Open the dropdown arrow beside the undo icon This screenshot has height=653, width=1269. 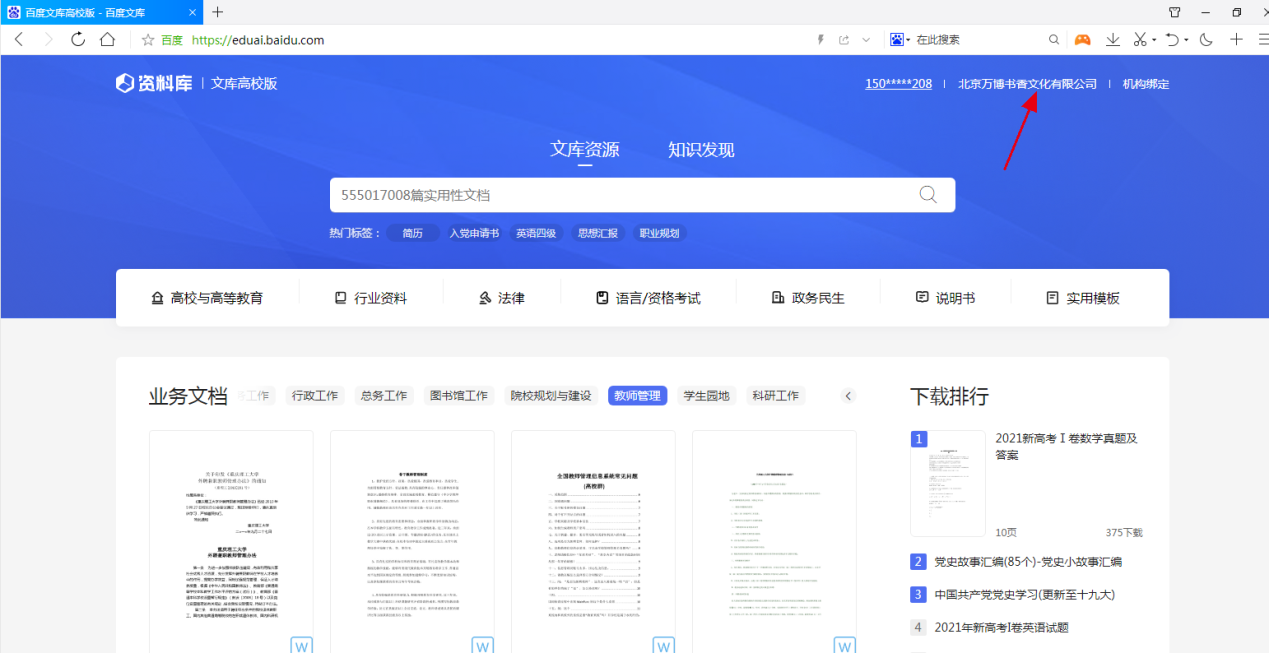click(x=1186, y=40)
